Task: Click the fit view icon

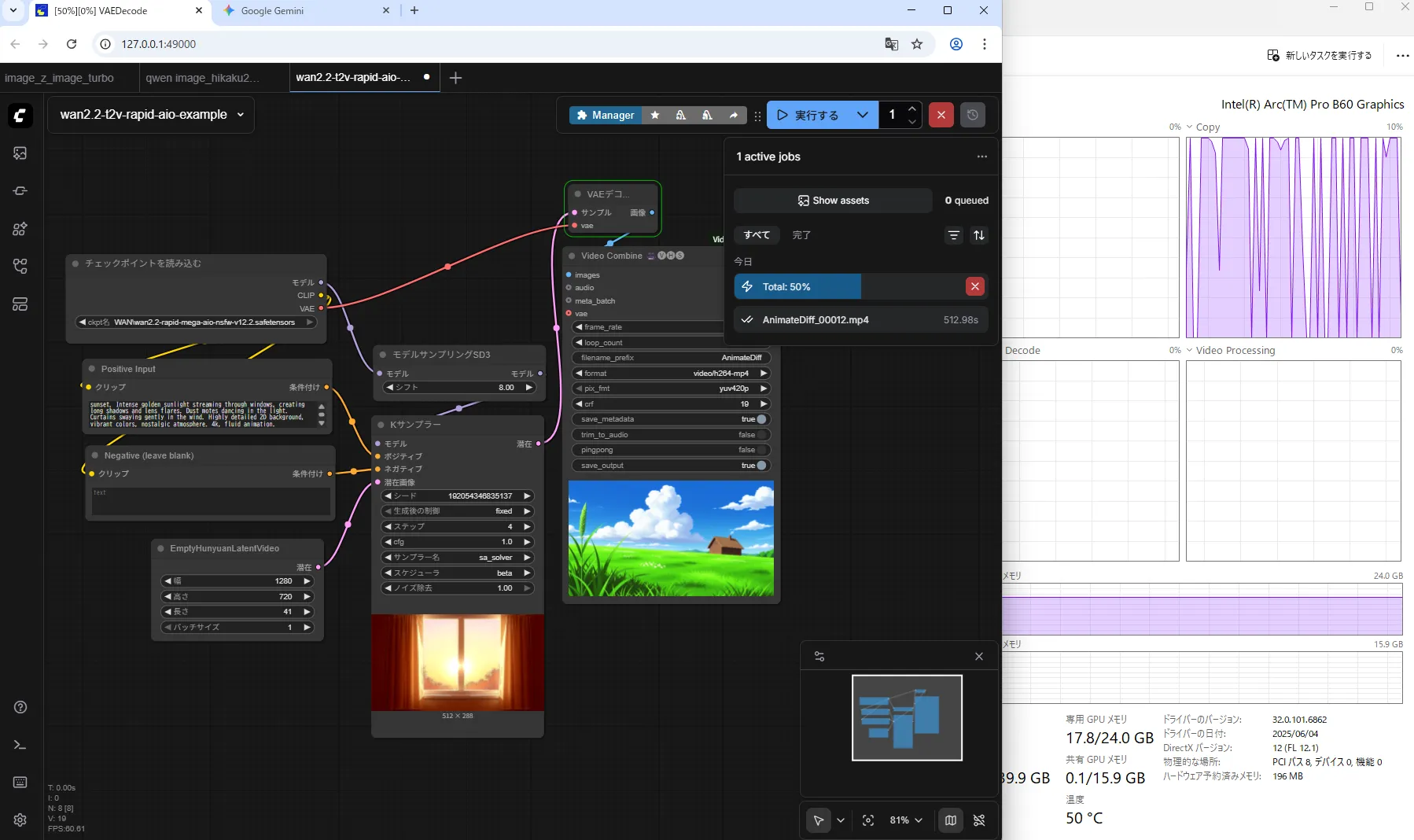Action: point(868,820)
